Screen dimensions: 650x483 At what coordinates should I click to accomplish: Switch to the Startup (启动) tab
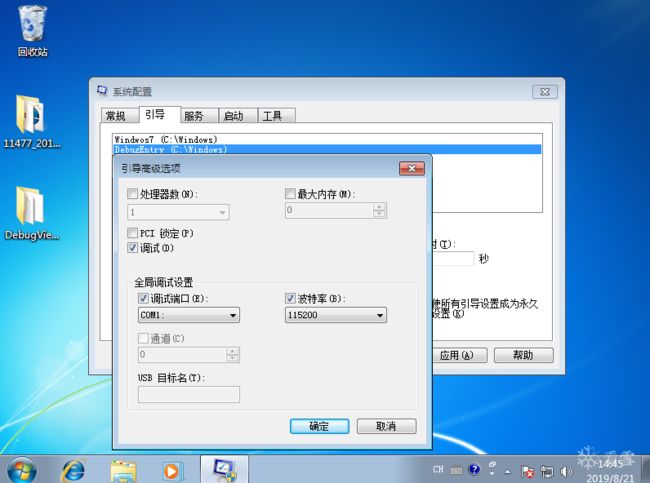pos(237,116)
